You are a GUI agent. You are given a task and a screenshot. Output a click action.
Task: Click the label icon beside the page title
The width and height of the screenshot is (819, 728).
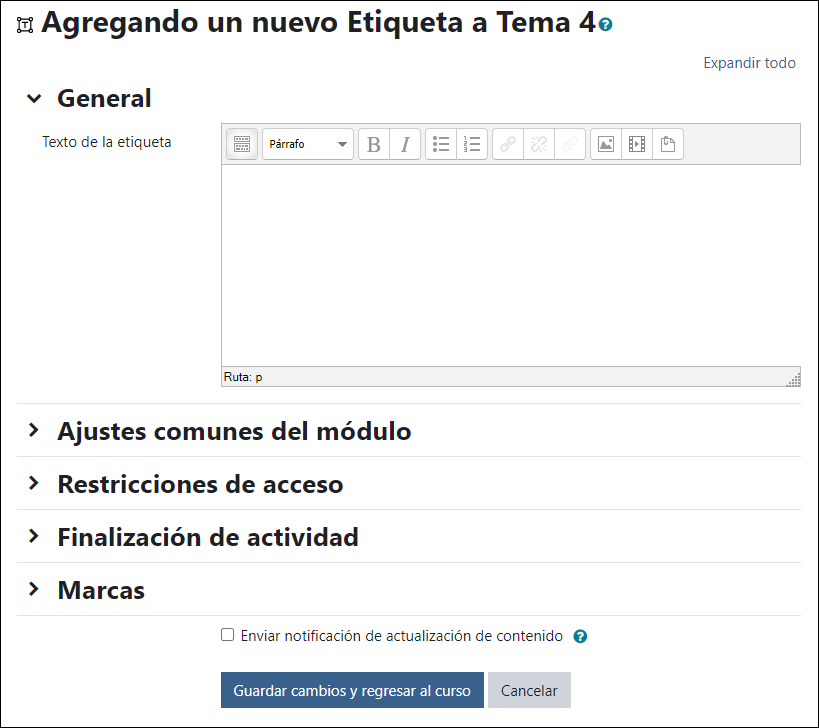25,25
